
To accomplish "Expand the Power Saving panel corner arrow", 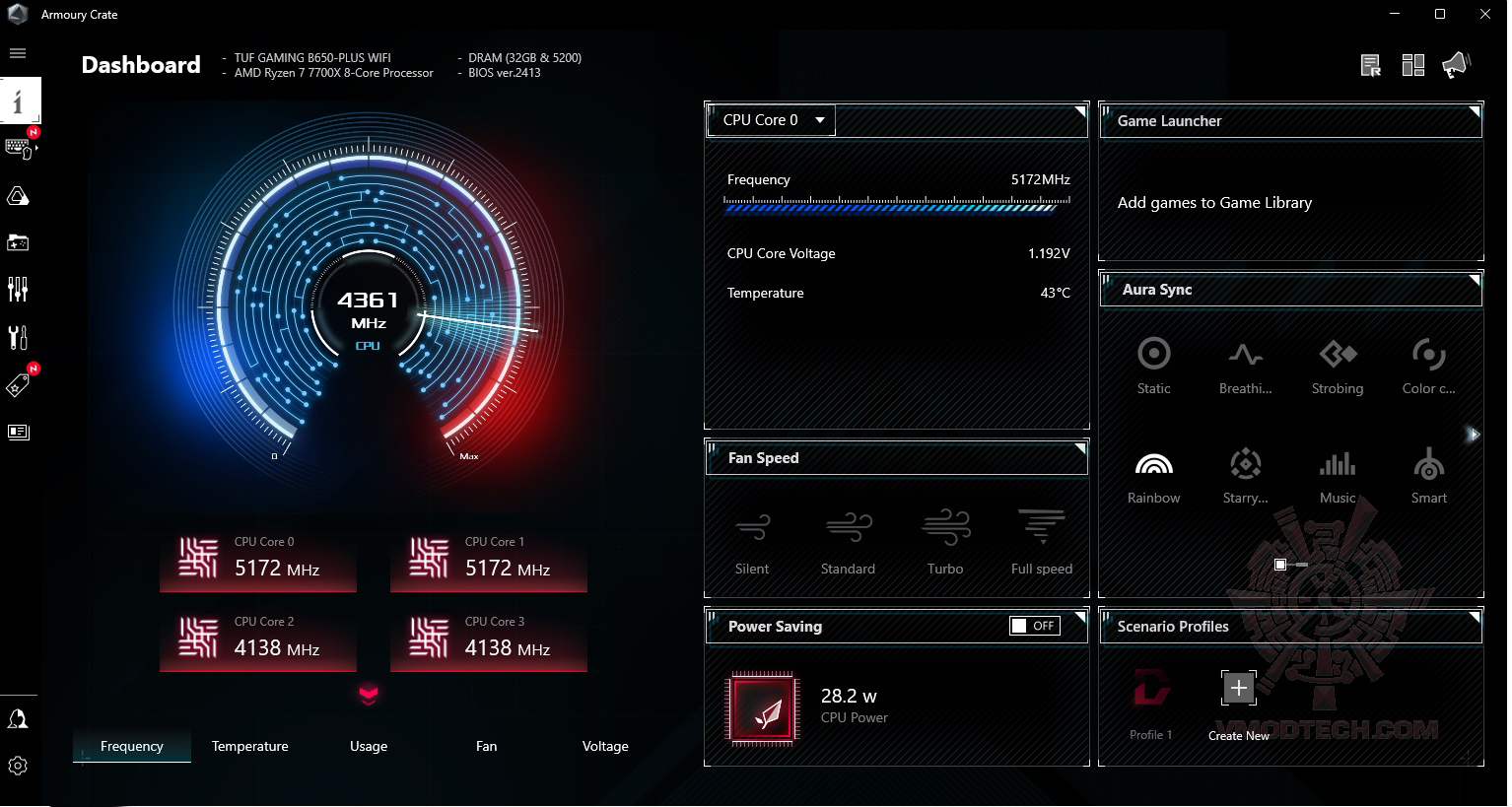I will 1080,618.
